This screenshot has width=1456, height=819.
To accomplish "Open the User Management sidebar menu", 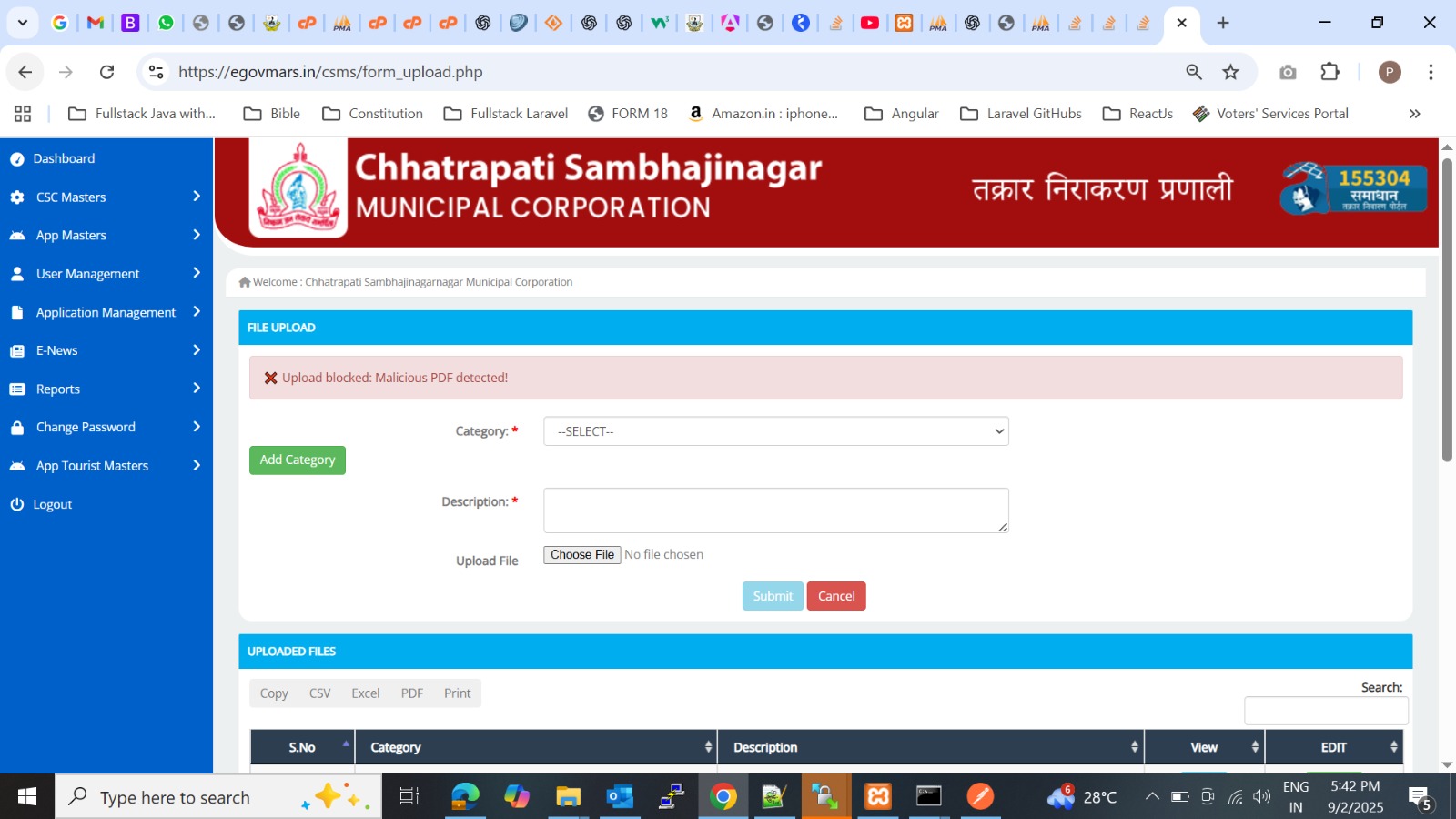I will pos(87,274).
